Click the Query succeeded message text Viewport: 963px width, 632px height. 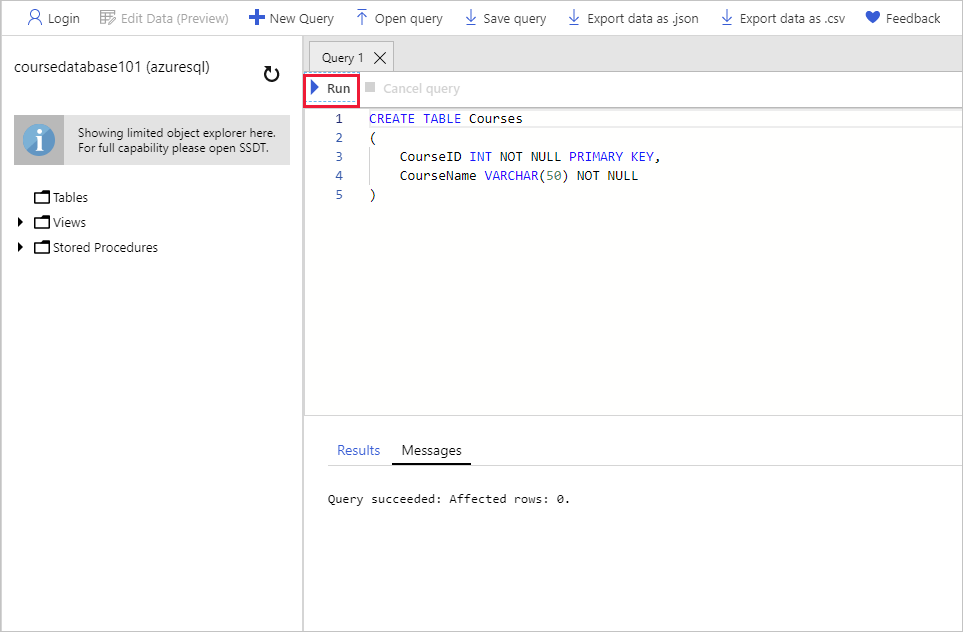(448, 499)
